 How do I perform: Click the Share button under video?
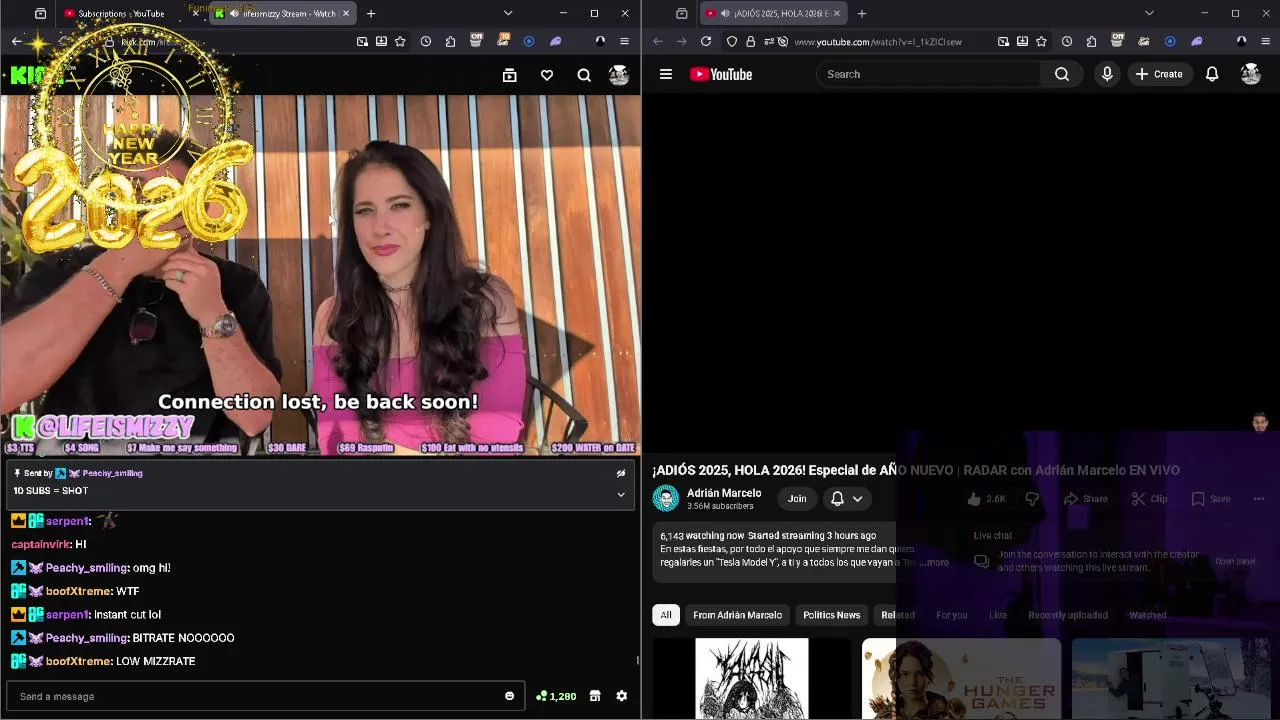pyautogui.click(x=1086, y=499)
